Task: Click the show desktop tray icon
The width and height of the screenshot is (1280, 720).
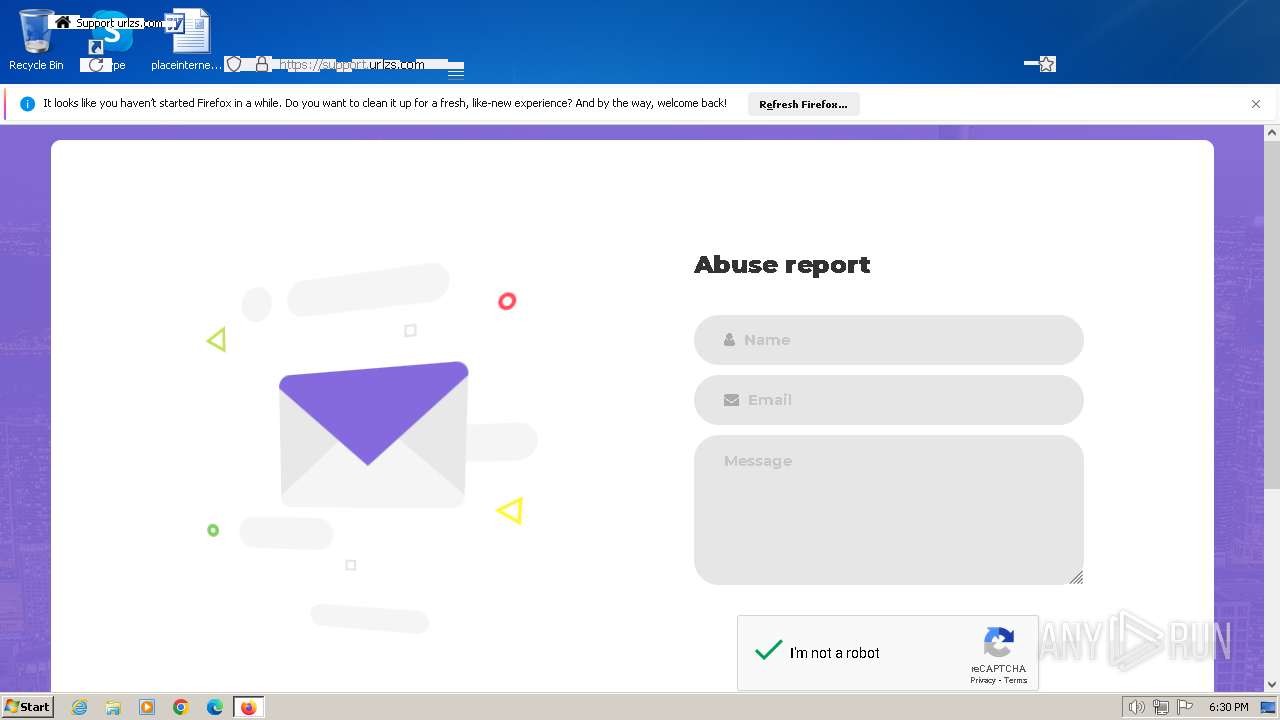Action: 1268,707
